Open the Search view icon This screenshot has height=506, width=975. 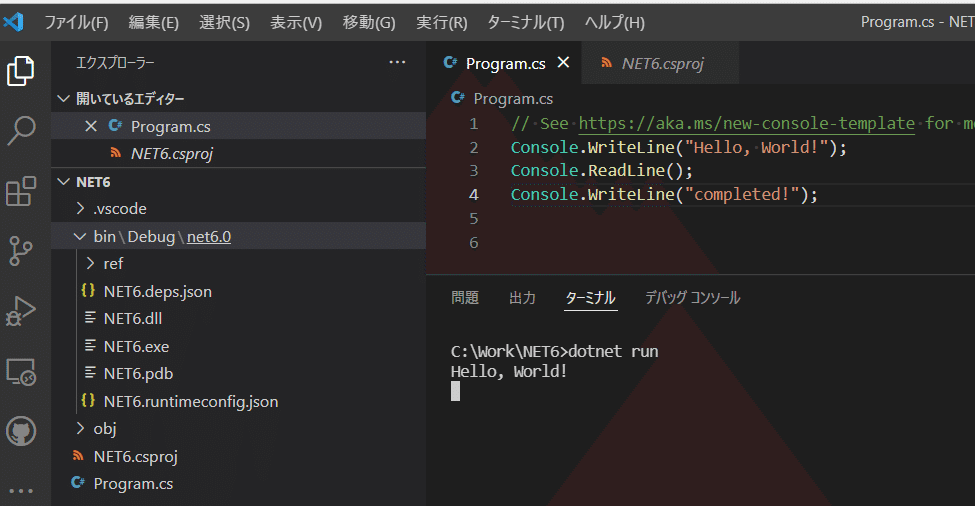pyautogui.click(x=21, y=131)
